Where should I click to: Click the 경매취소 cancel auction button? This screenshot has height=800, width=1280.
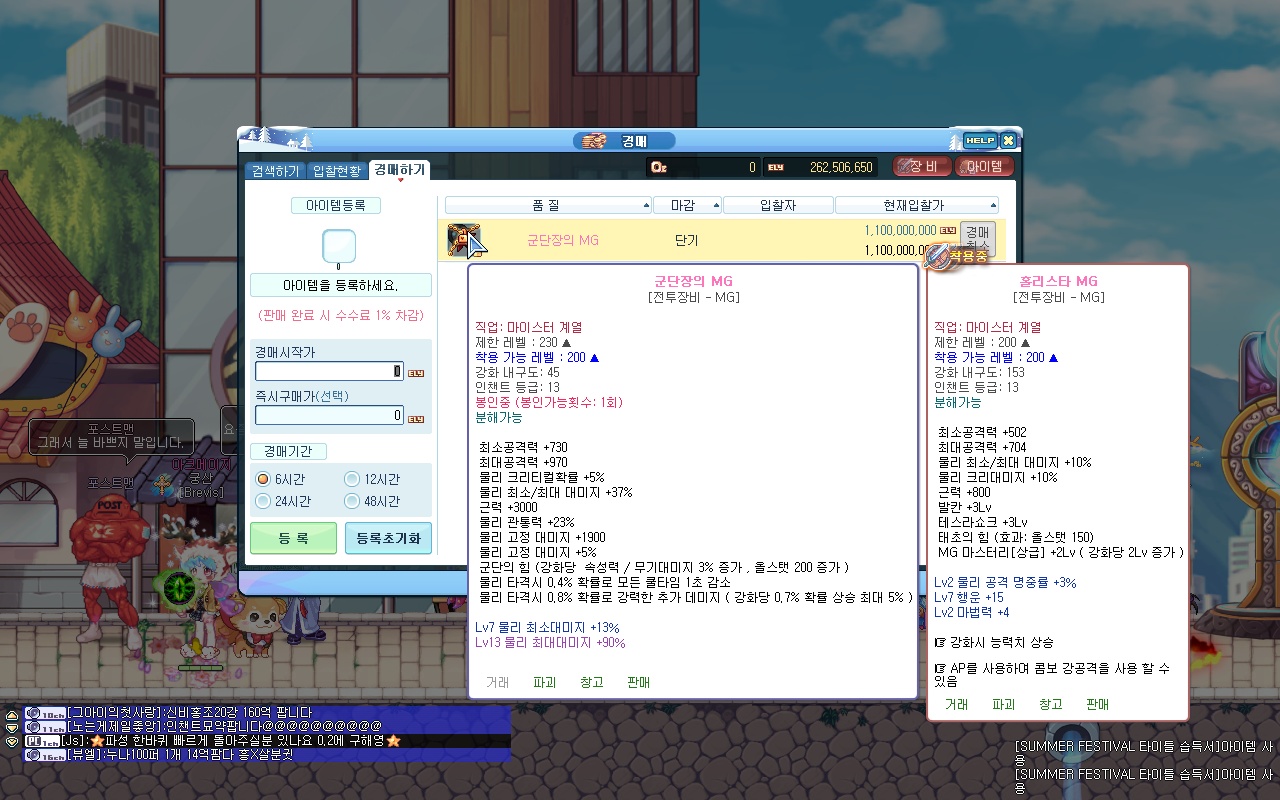pyautogui.click(x=977, y=238)
